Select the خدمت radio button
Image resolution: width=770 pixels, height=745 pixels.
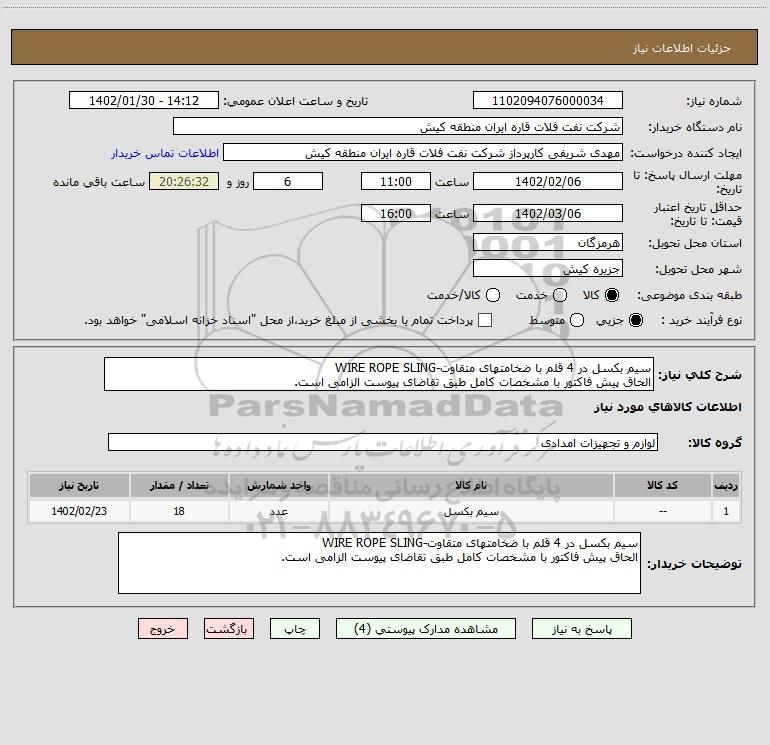click(x=560, y=295)
